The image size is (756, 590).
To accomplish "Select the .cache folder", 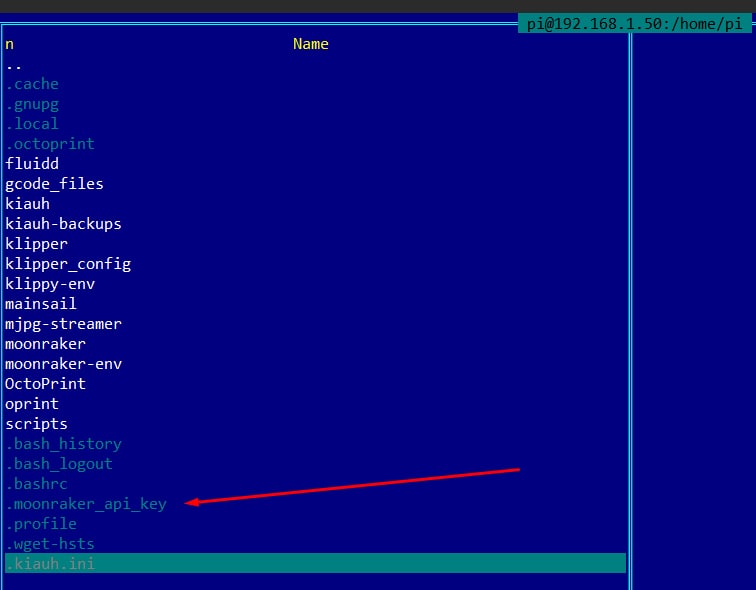I will (32, 84).
